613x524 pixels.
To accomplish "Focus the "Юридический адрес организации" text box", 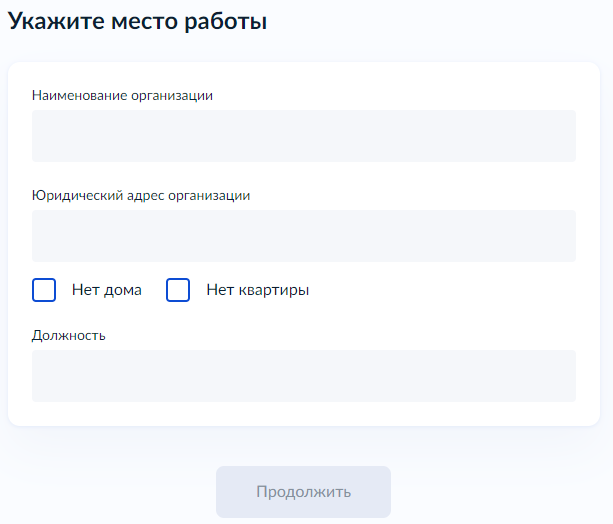I will [303, 236].
